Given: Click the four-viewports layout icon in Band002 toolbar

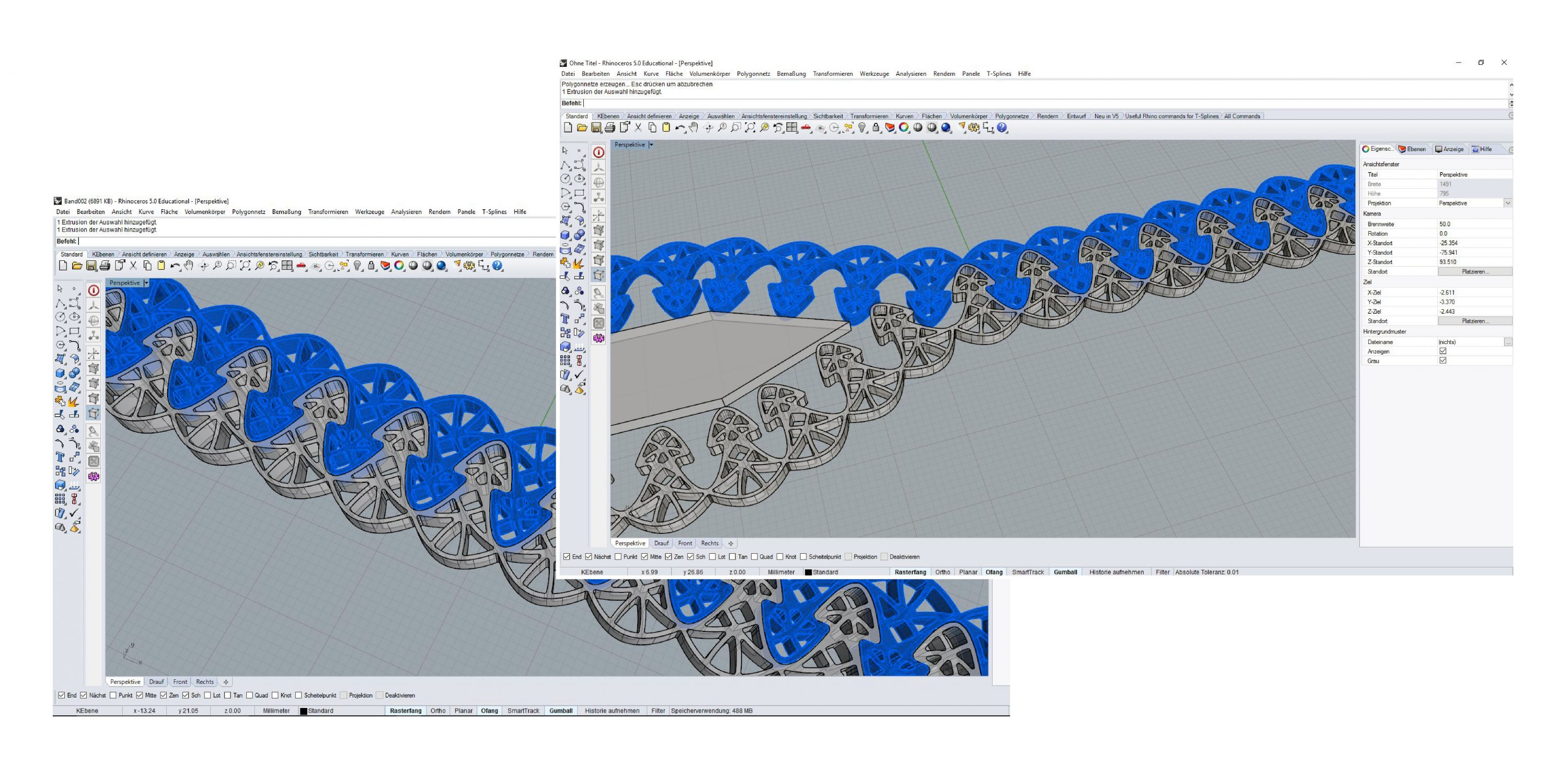Looking at the screenshot, I should click(x=287, y=266).
